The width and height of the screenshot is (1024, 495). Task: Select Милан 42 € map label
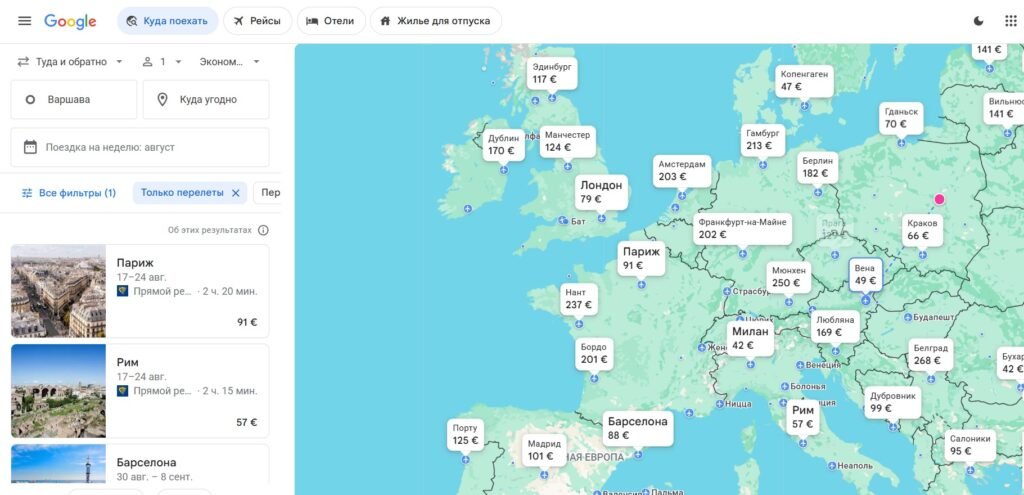750,339
